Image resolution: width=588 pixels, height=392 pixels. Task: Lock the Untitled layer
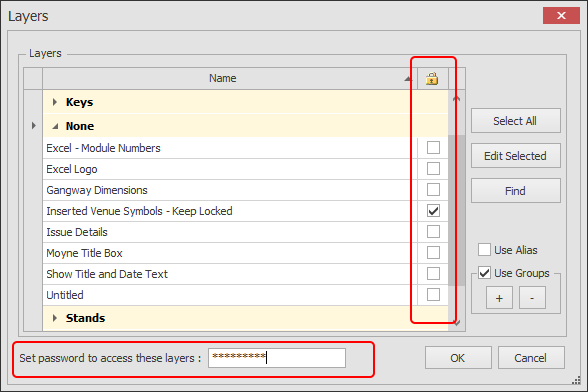tap(433, 295)
